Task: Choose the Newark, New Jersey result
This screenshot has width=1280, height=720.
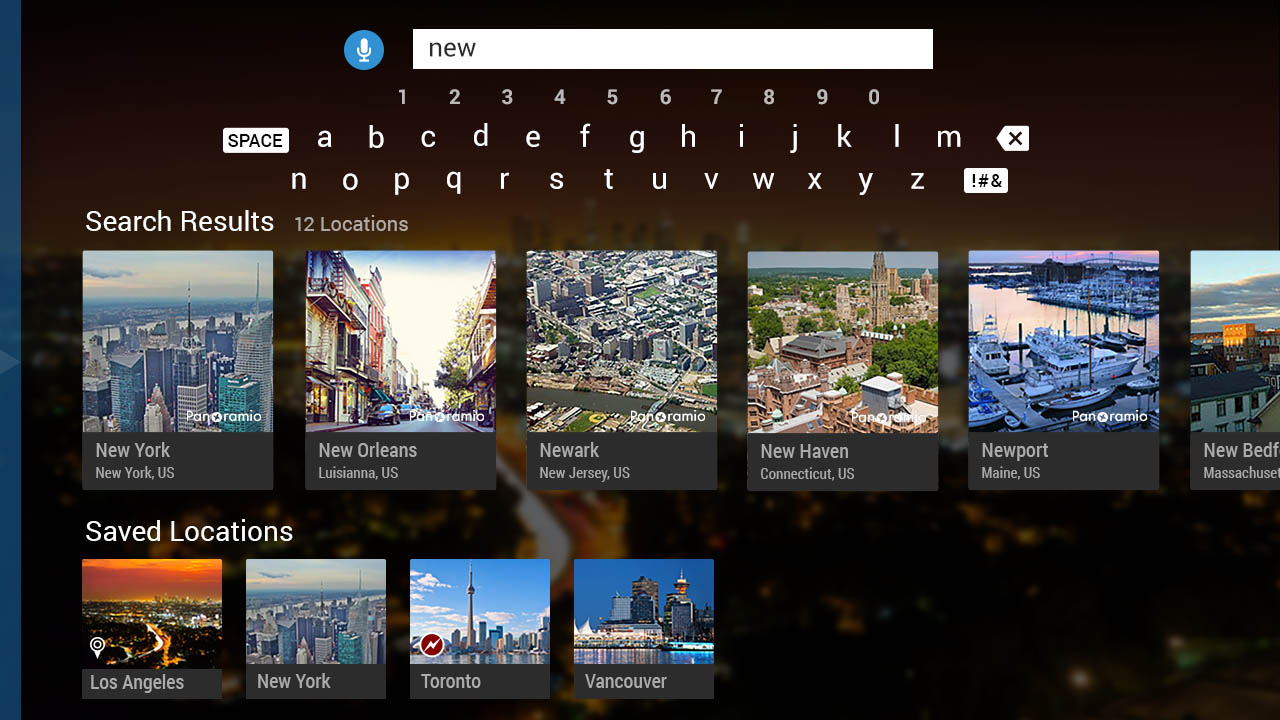Action: [622, 370]
